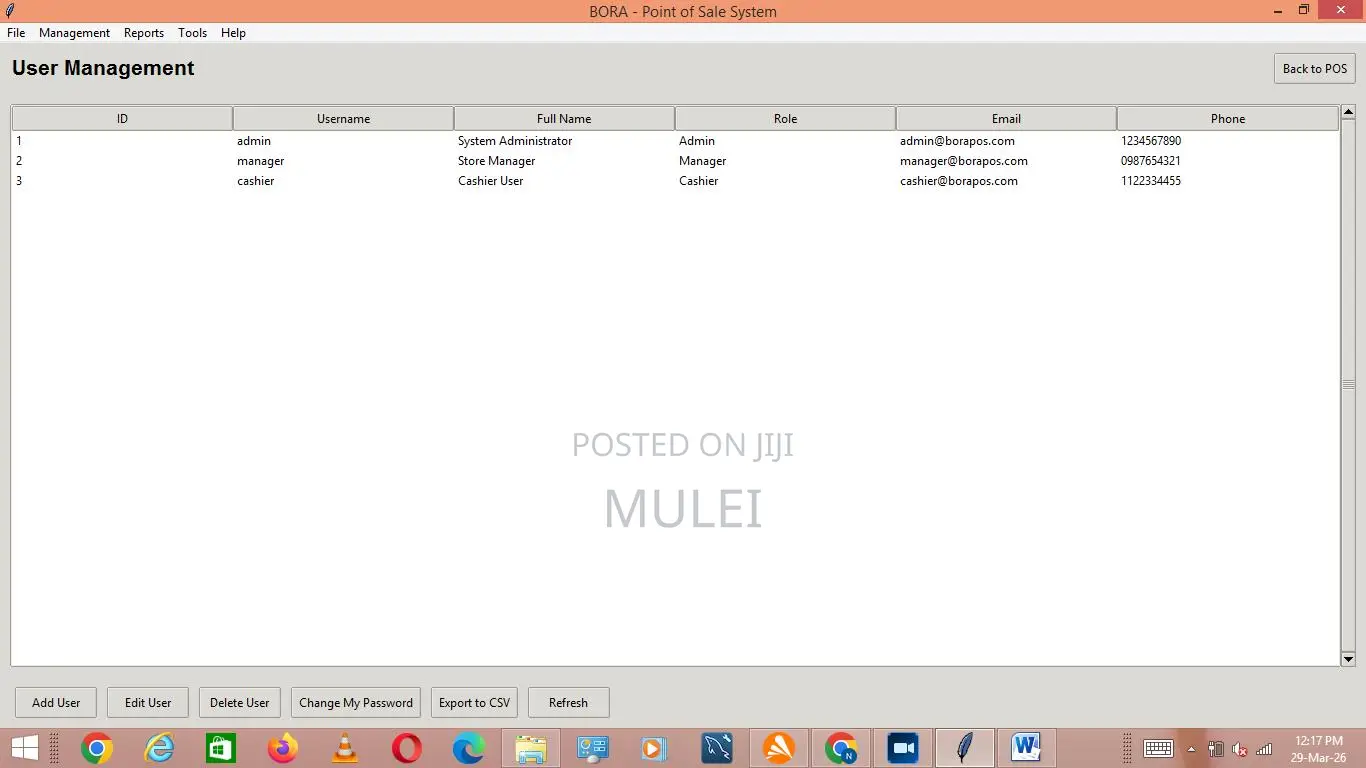1366x768 pixels.
Task: Click the Edit User button
Action: 148,703
